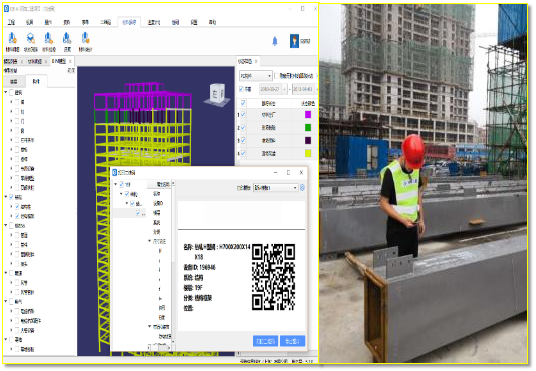536x371 pixels.
Task: Click the QR dialog's title bar logo icon
Action: pyautogui.click(x=115, y=172)
